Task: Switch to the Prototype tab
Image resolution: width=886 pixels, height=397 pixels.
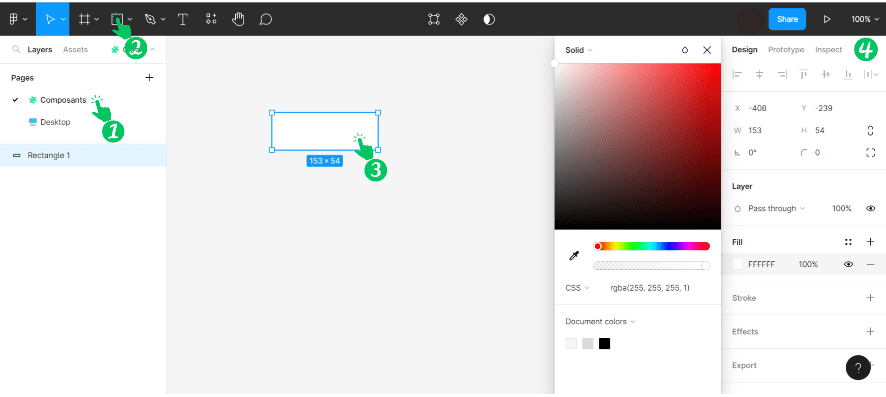Action: 785,50
